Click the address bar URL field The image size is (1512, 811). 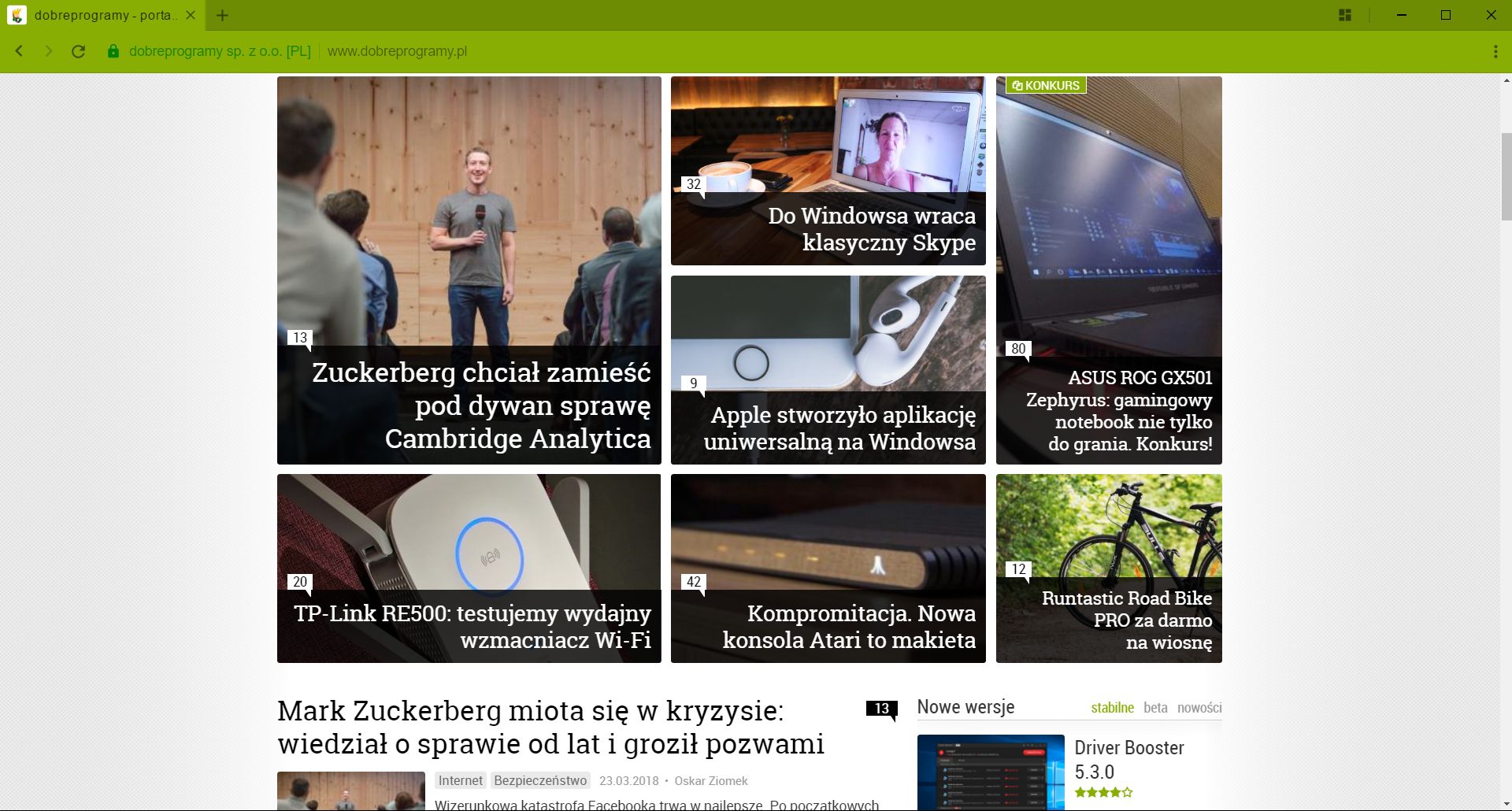pos(397,51)
